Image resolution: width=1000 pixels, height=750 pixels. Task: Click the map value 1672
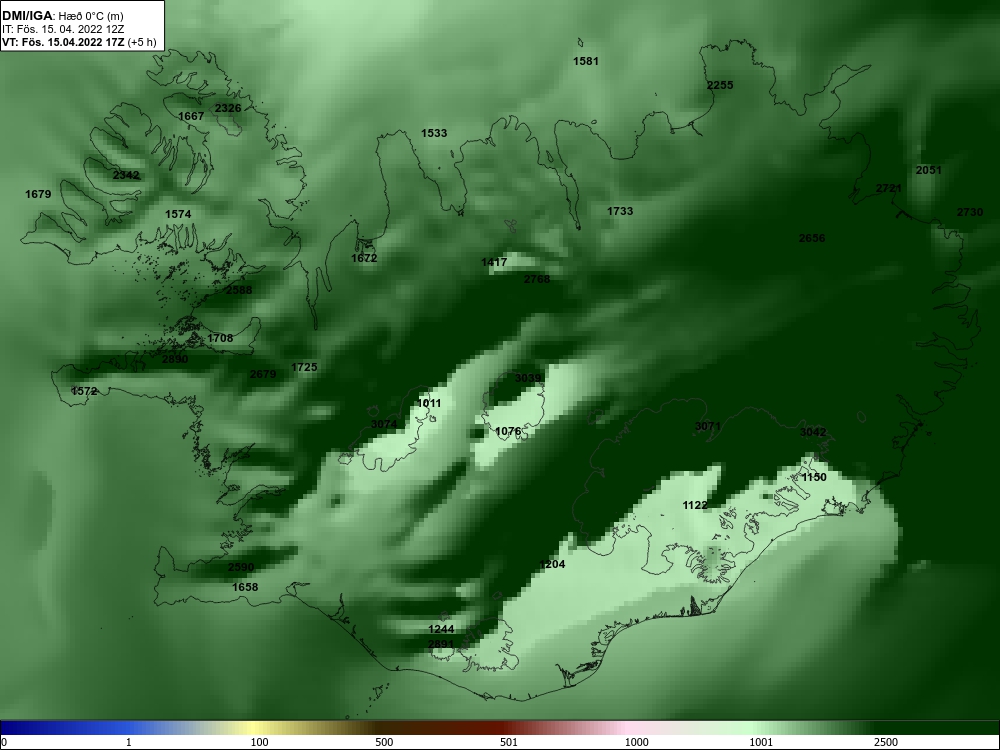pyautogui.click(x=364, y=258)
